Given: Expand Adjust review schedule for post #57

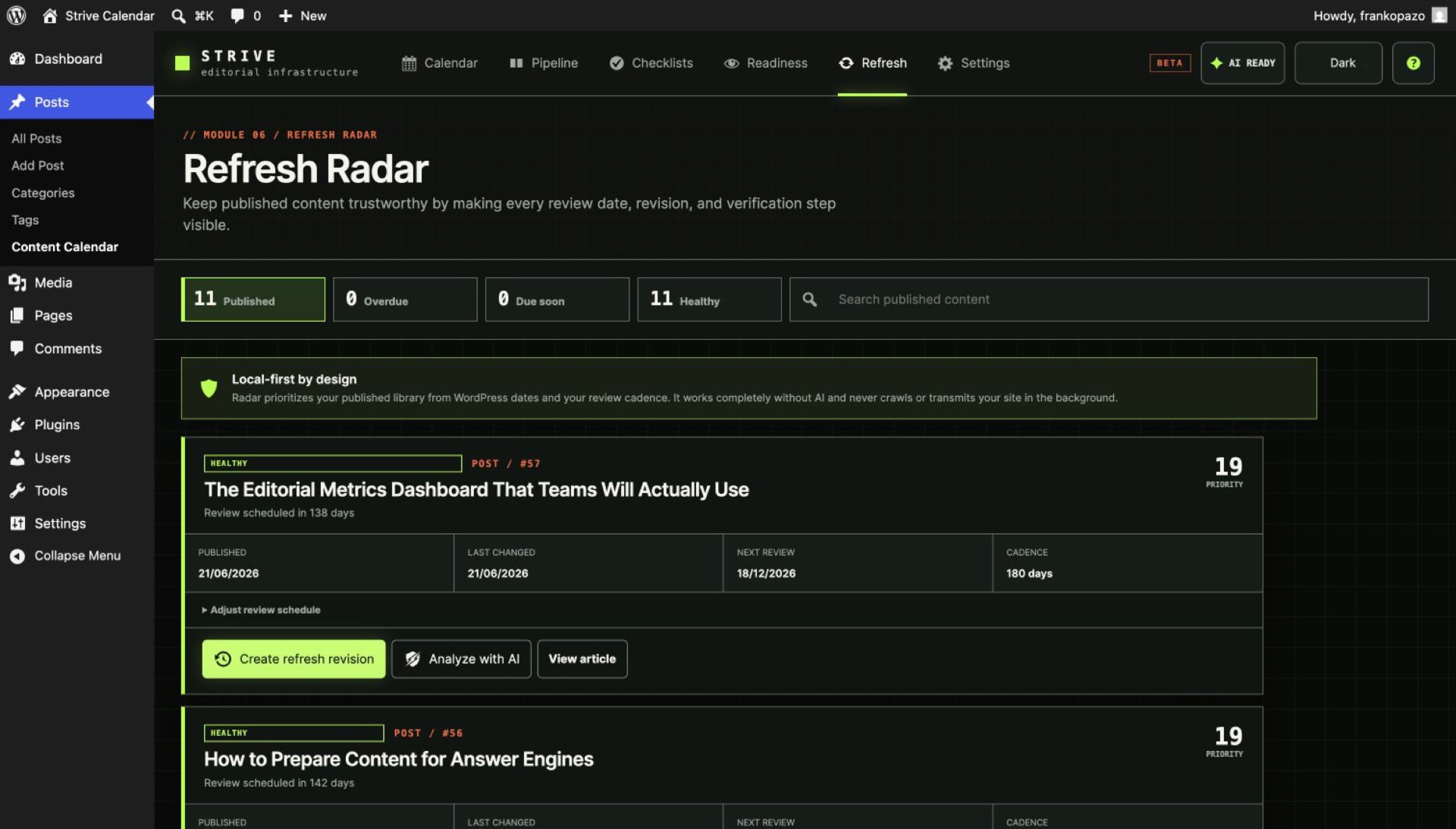Looking at the screenshot, I should point(261,610).
